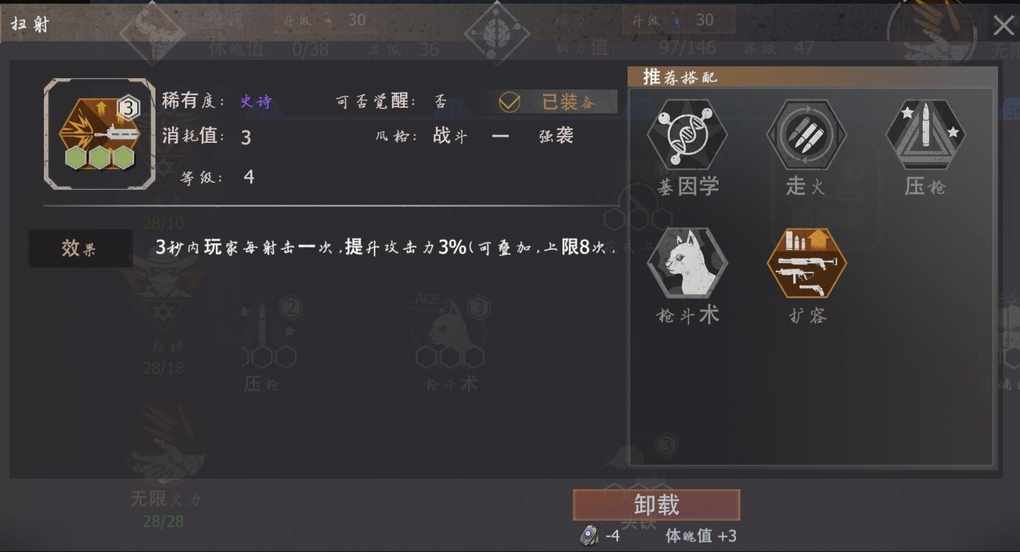The image size is (1020, 552).
Task: Click the chip cost icon below 卸载
Action: 589,536
